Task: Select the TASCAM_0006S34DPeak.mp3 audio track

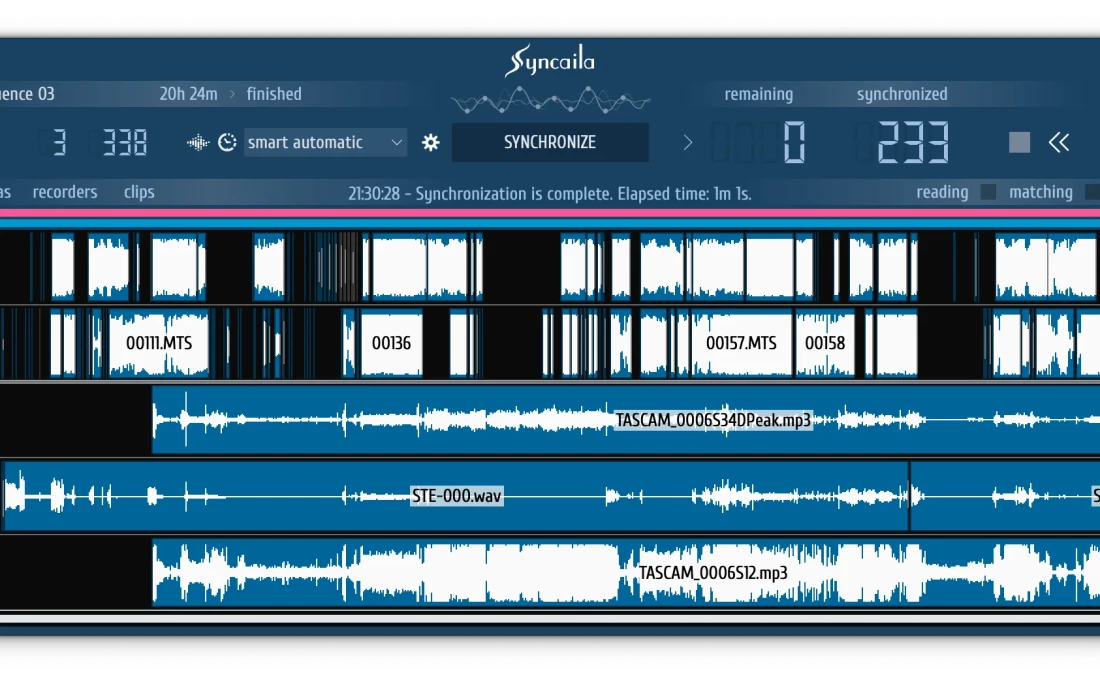Action: (713, 420)
